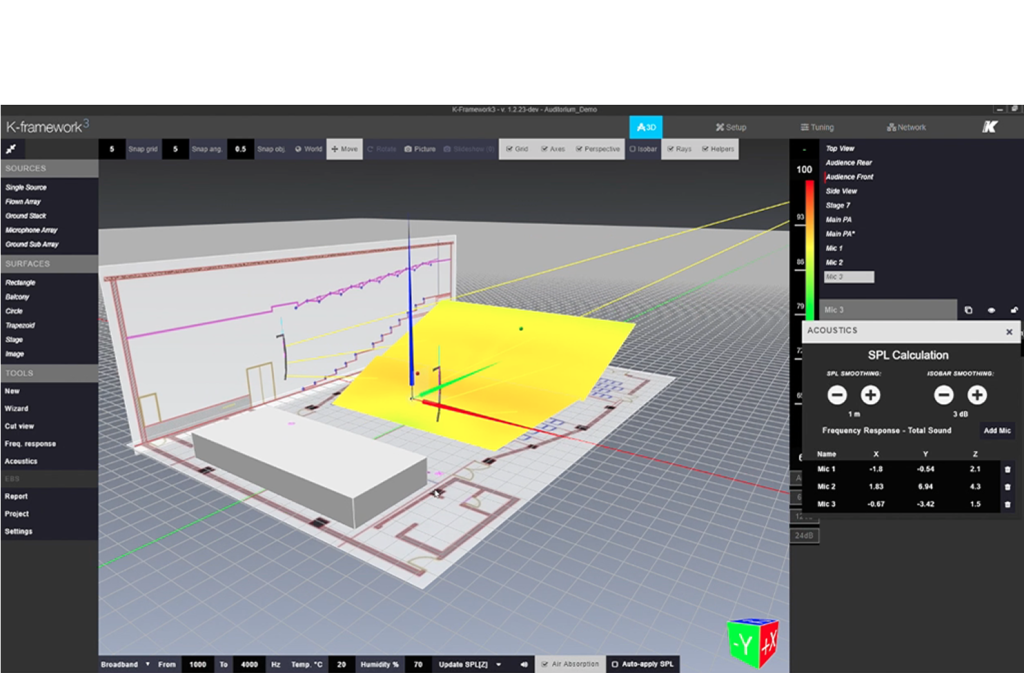1024x673 pixels.
Task: Select Flown Array under Sources
Action: pyautogui.click(x=23, y=202)
